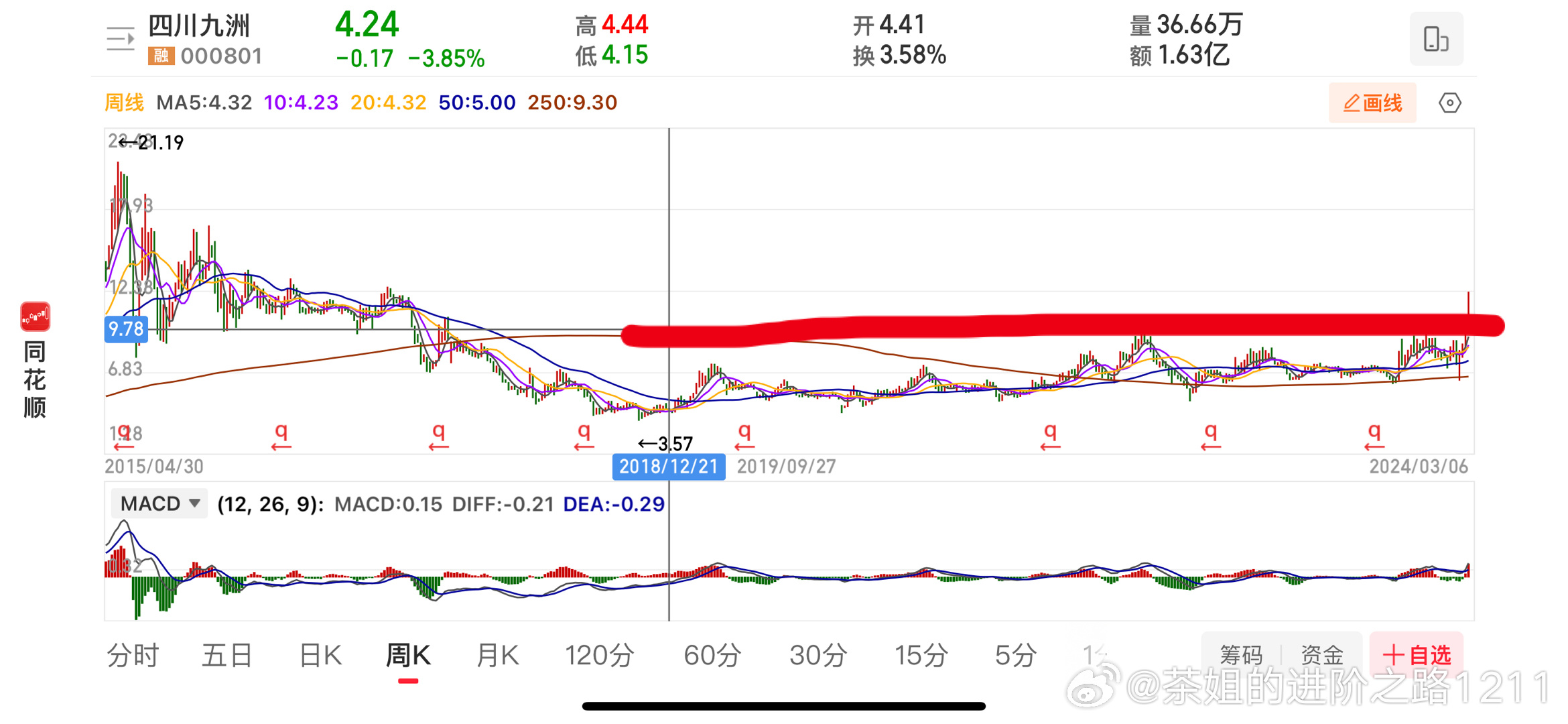Tap the q marker above 2019/09/27
1568x724 pixels.
click(x=744, y=436)
